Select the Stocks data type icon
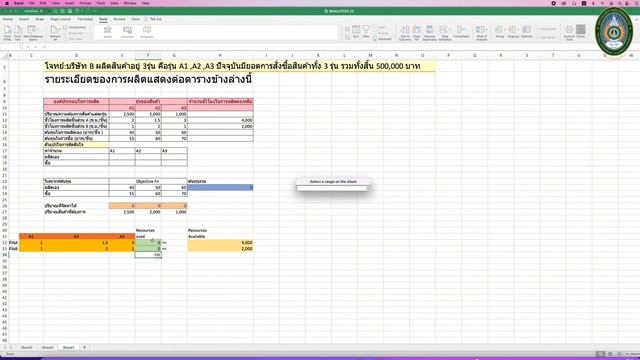 pyautogui.click(x=107, y=31)
